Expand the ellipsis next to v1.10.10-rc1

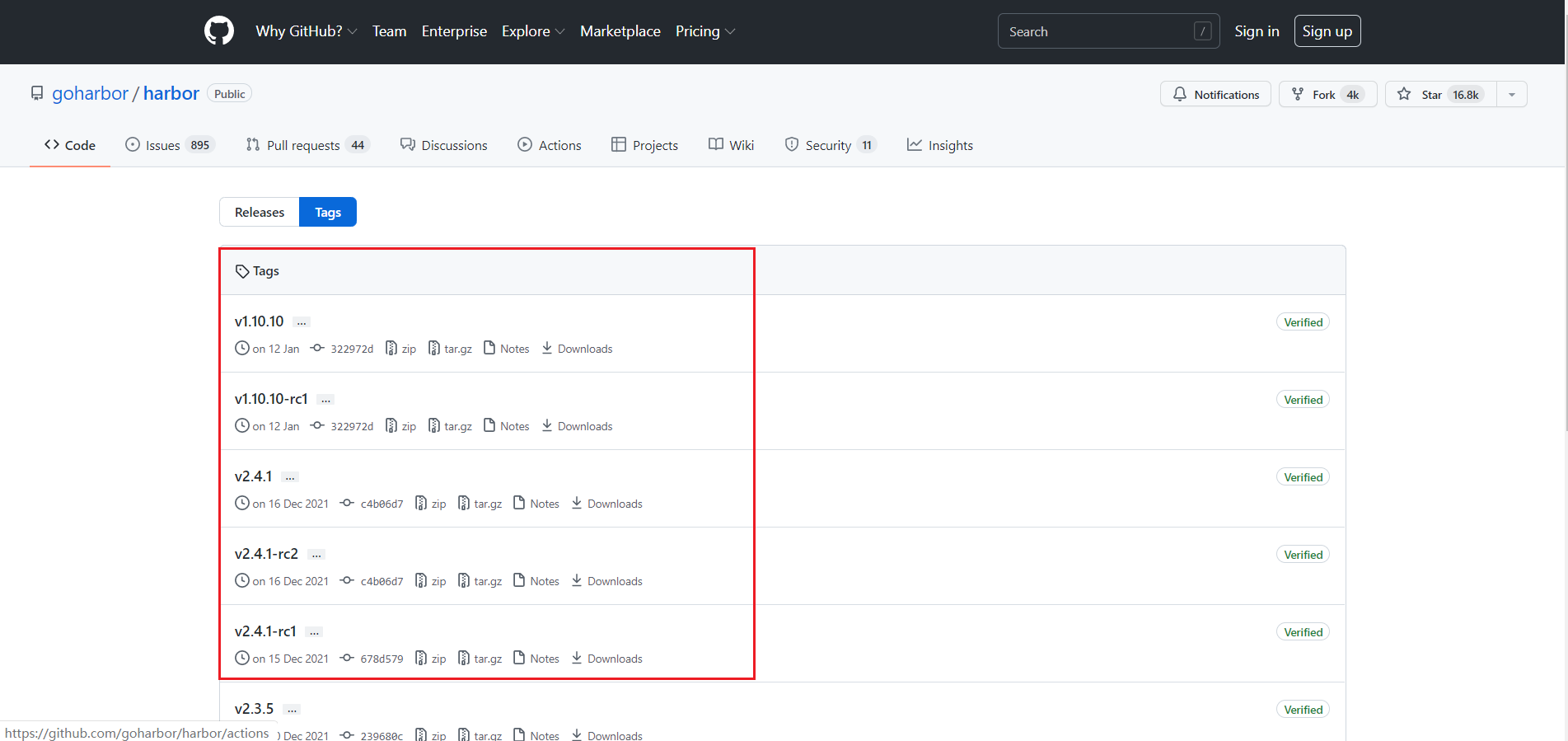tap(326, 400)
